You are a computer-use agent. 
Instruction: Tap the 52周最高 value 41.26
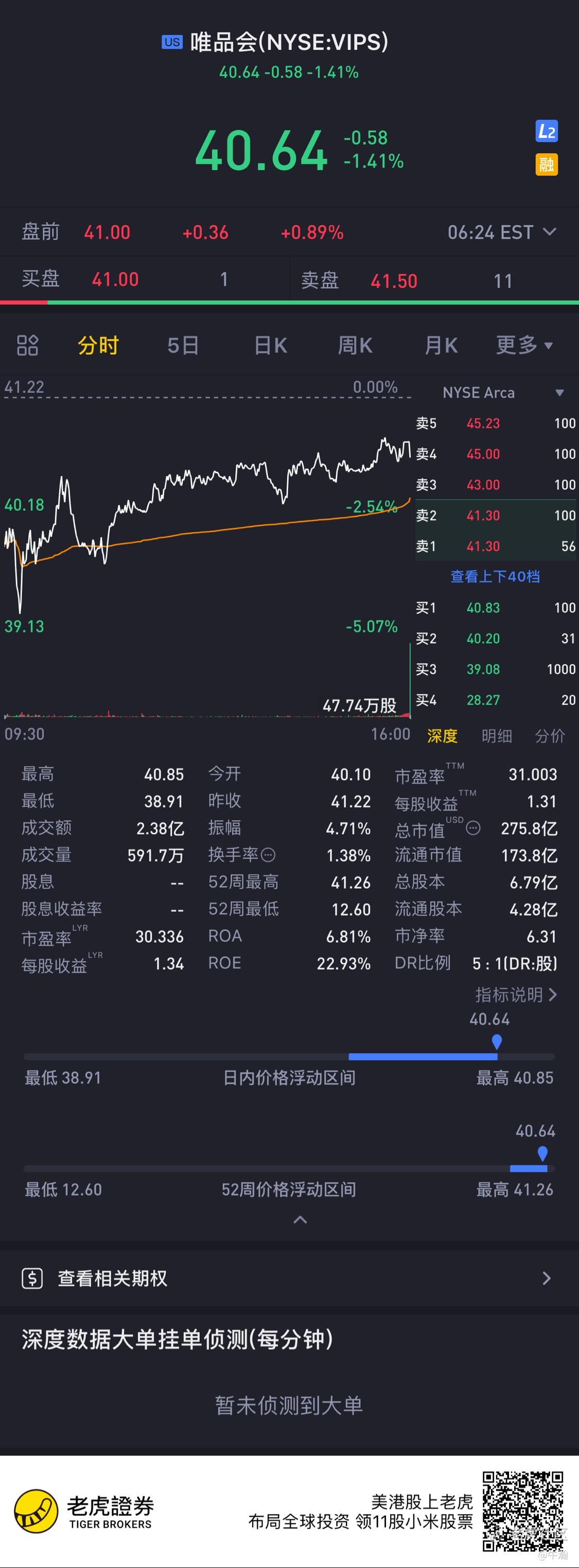350,882
